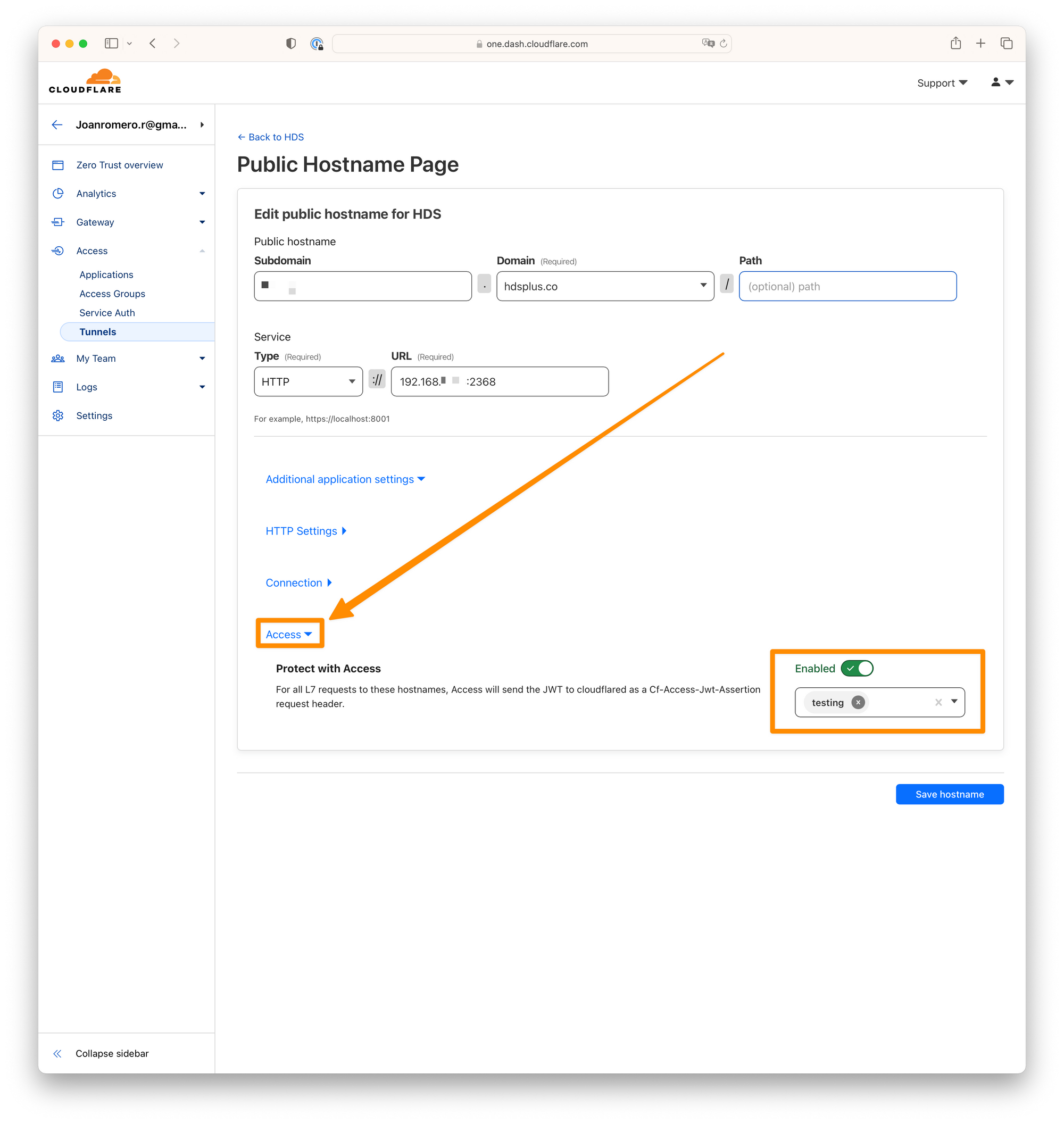Click into the service URL field

pyautogui.click(x=500, y=381)
